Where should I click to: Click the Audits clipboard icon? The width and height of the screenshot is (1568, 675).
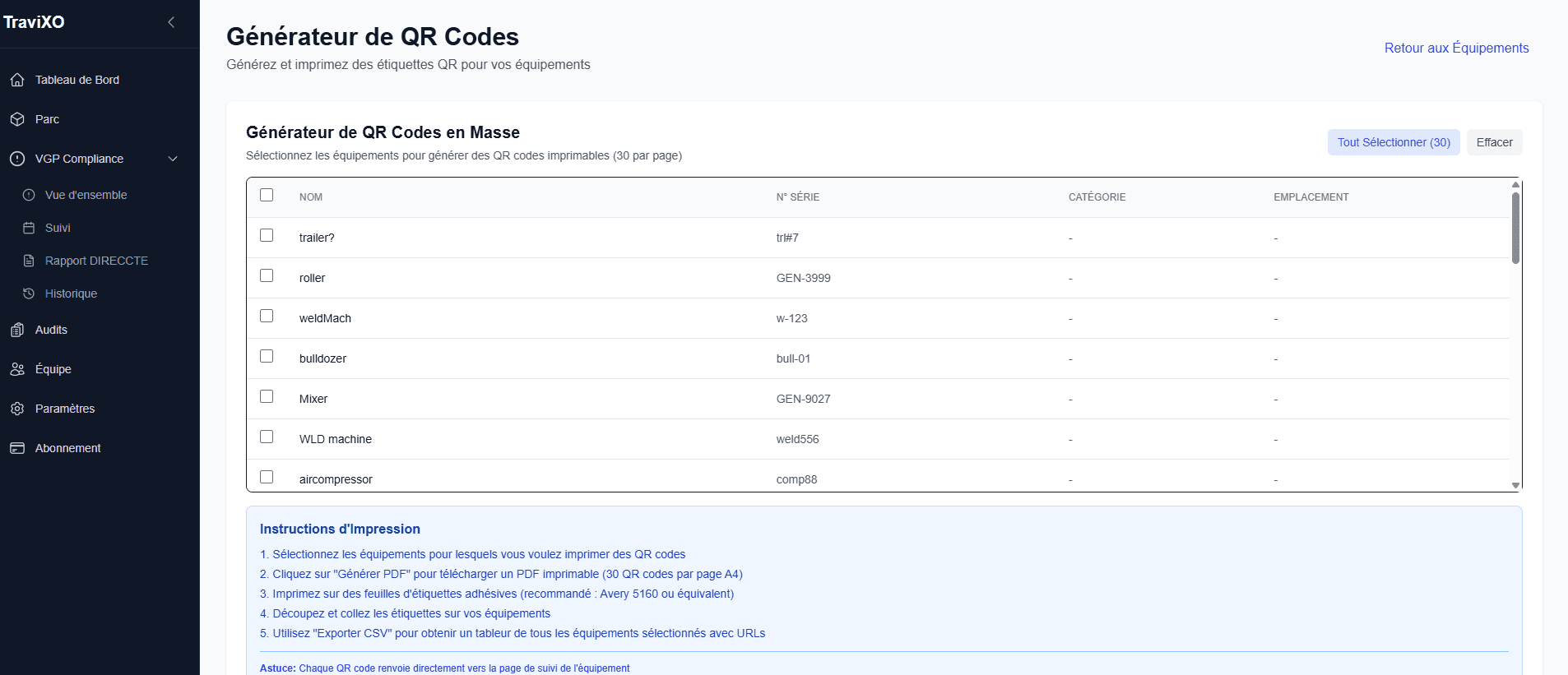(x=17, y=330)
